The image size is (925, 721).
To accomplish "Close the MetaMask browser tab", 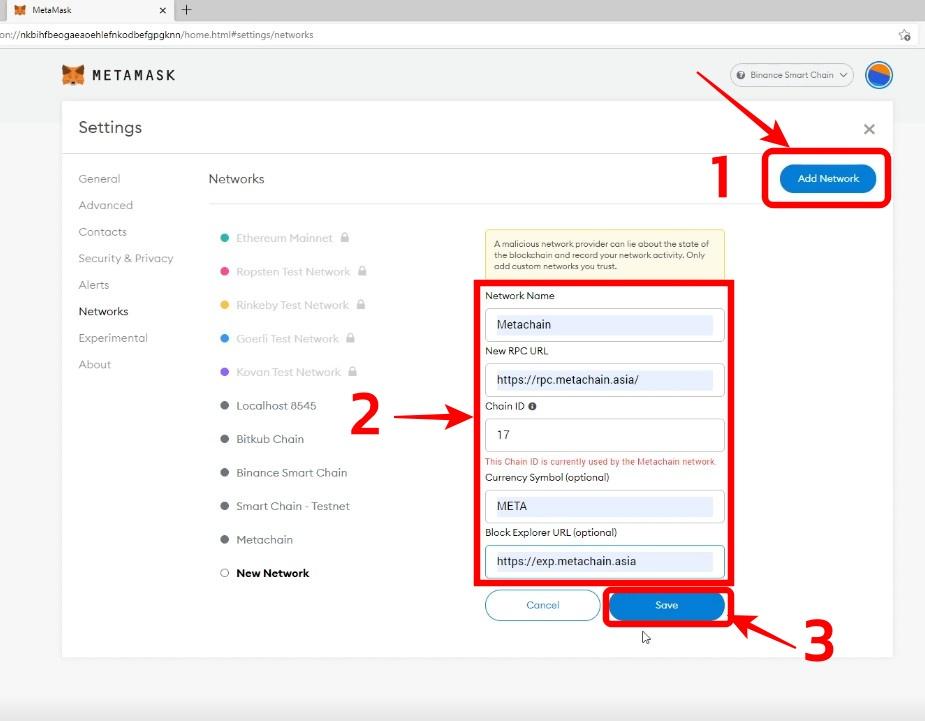I will pyautogui.click(x=163, y=10).
